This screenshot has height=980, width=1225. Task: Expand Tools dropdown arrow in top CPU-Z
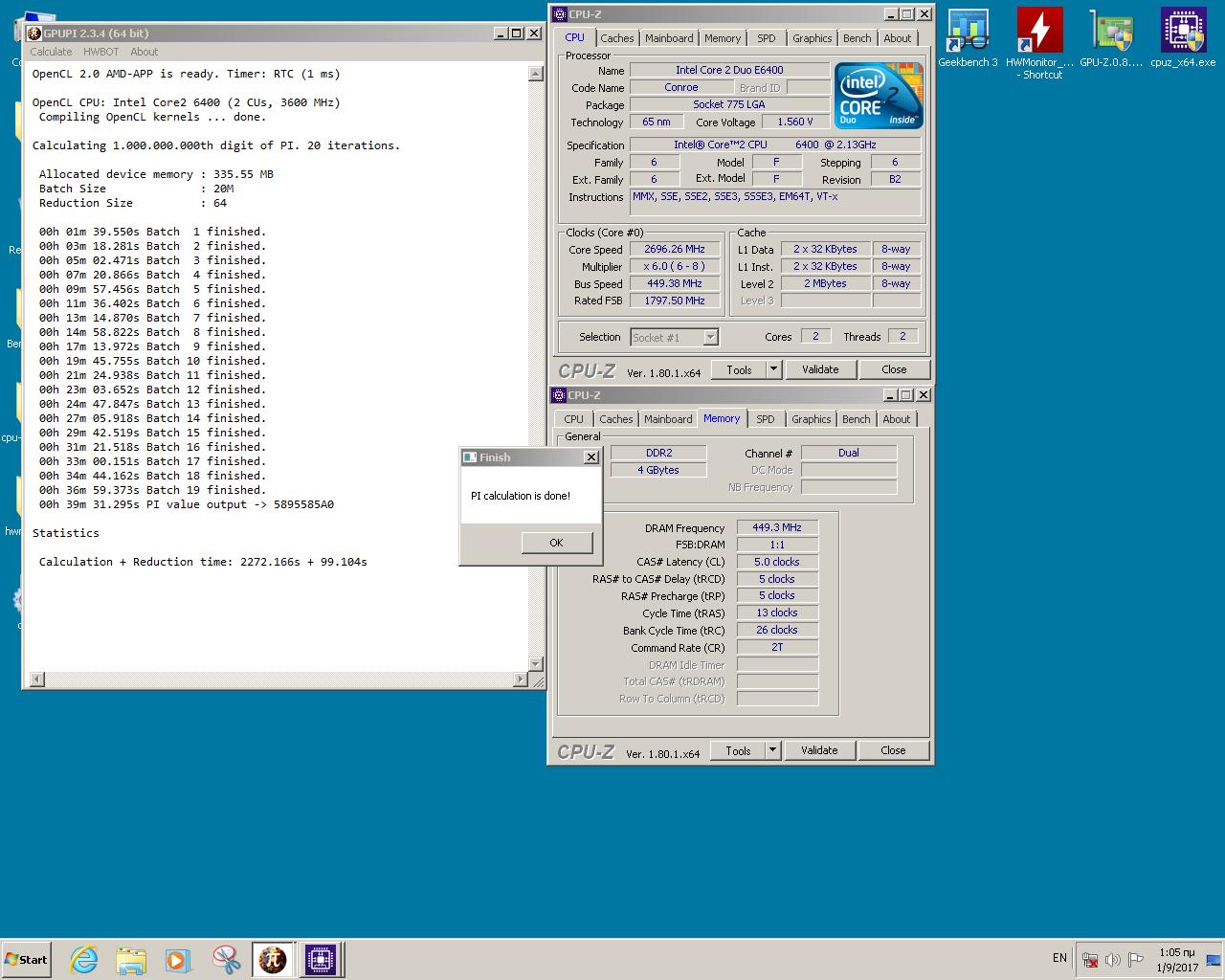click(774, 369)
